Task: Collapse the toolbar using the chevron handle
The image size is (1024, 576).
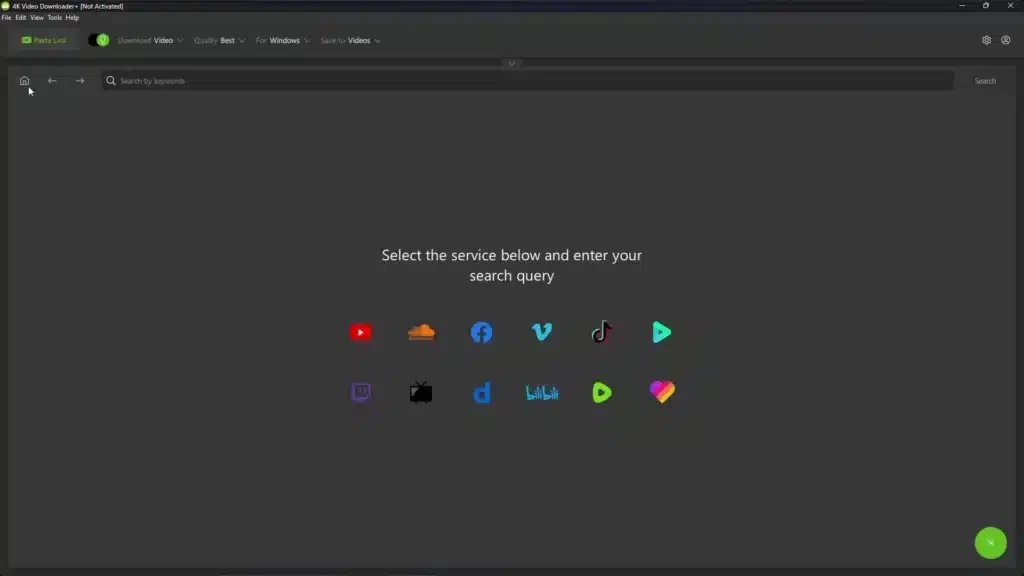Action: click(512, 64)
